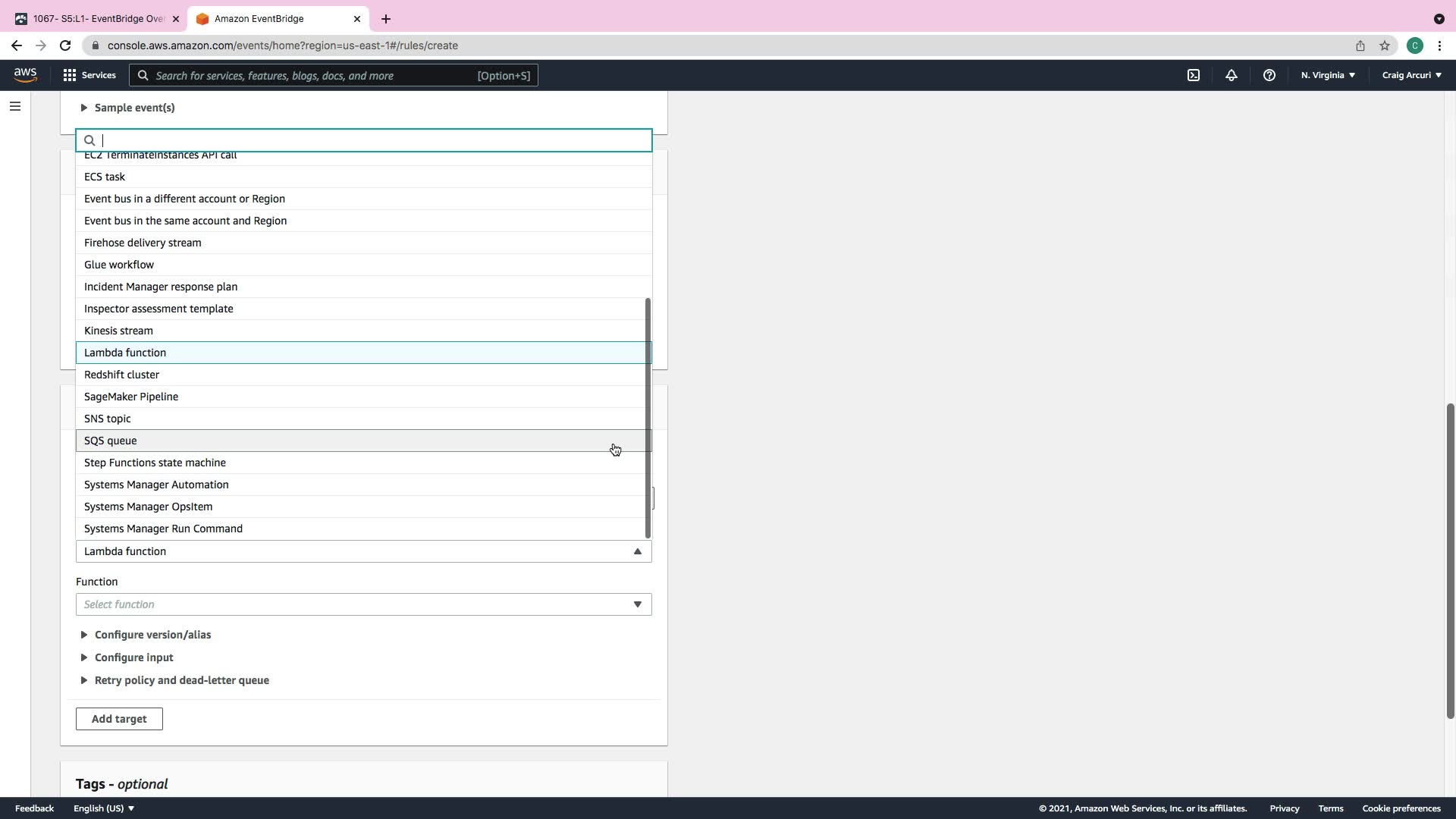The width and height of the screenshot is (1456, 819).
Task: Click the Add target button
Action: click(119, 719)
